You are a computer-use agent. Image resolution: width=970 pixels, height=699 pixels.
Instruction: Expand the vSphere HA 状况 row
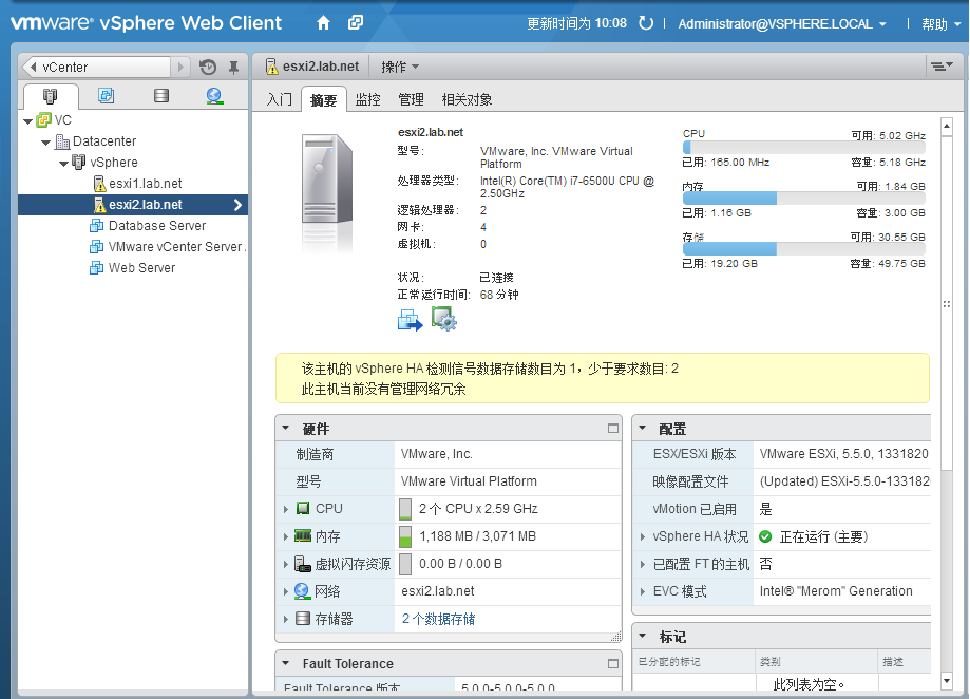coord(643,537)
